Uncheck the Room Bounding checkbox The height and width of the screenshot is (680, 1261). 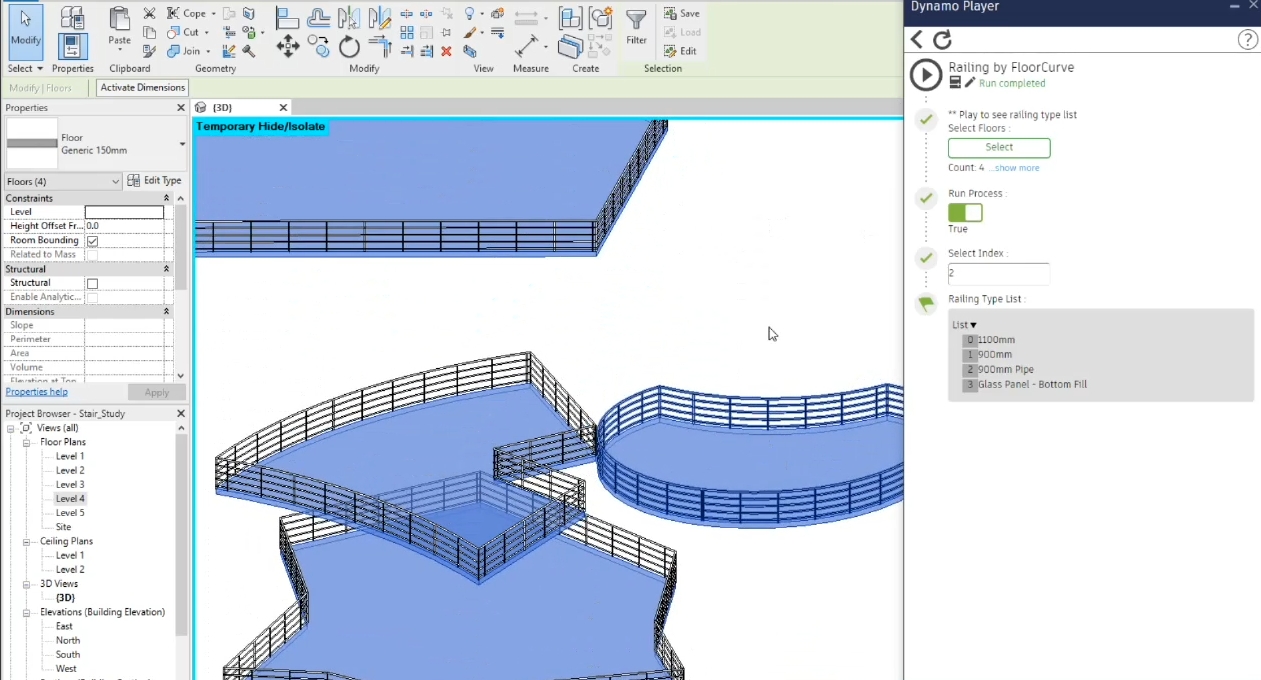[x=92, y=241]
